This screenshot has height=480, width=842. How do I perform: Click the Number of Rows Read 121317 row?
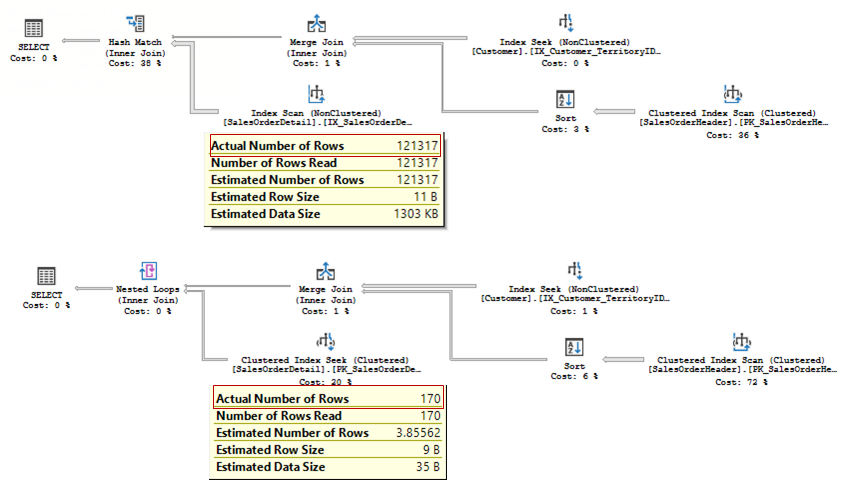[x=324, y=163]
